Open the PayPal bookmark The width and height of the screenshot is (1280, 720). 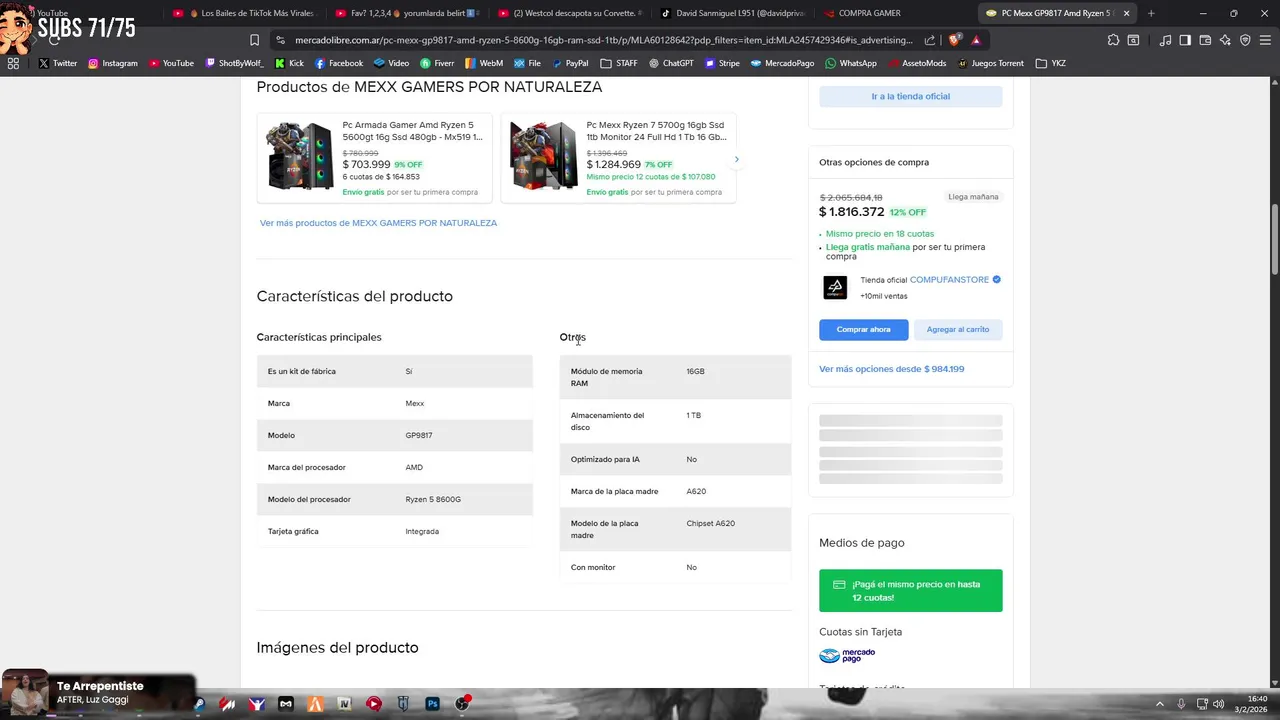[570, 63]
